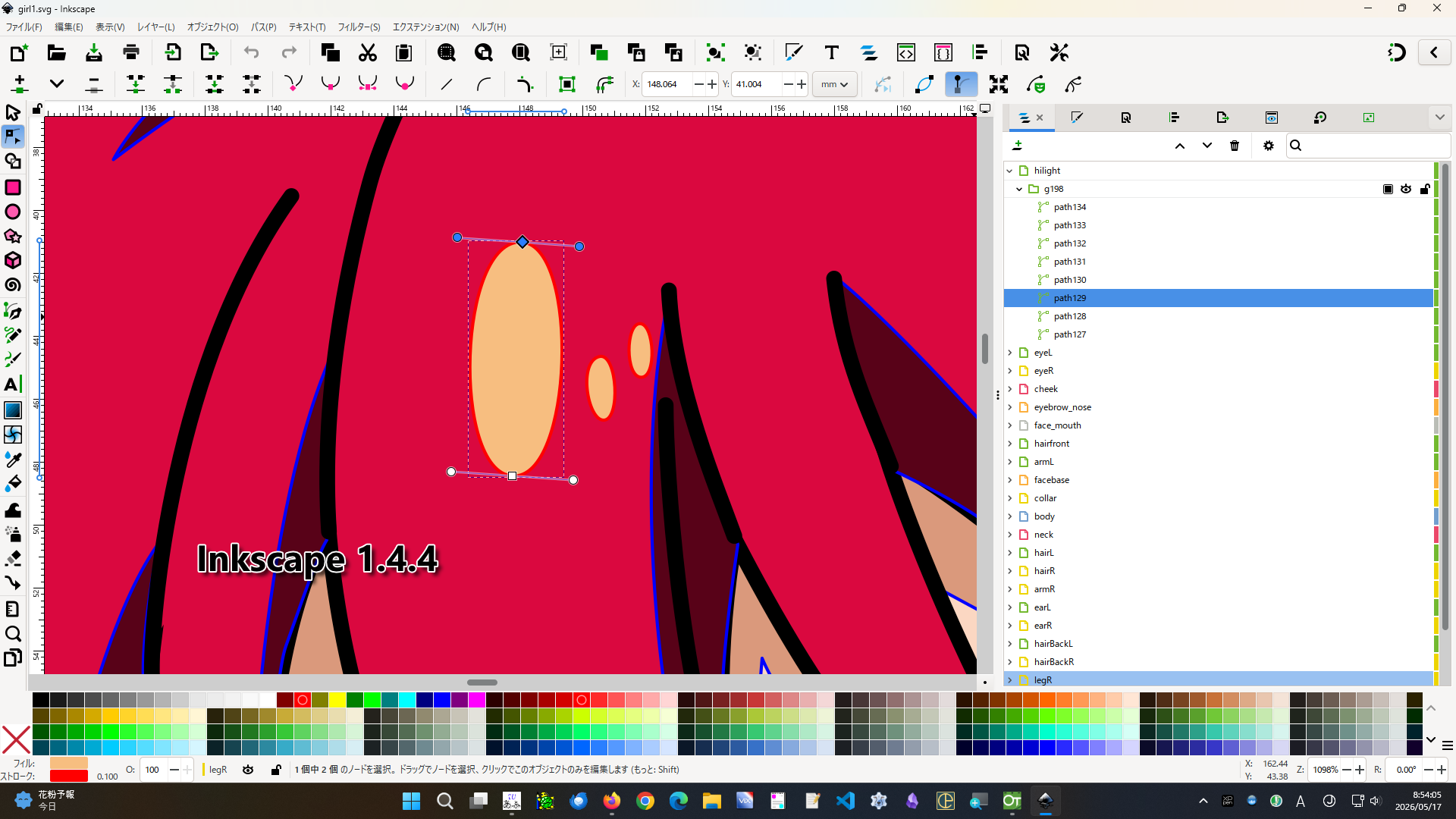This screenshot has width=1456, height=819.
Task: Click the Paste clipboard icon
Action: click(x=404, y=52)
